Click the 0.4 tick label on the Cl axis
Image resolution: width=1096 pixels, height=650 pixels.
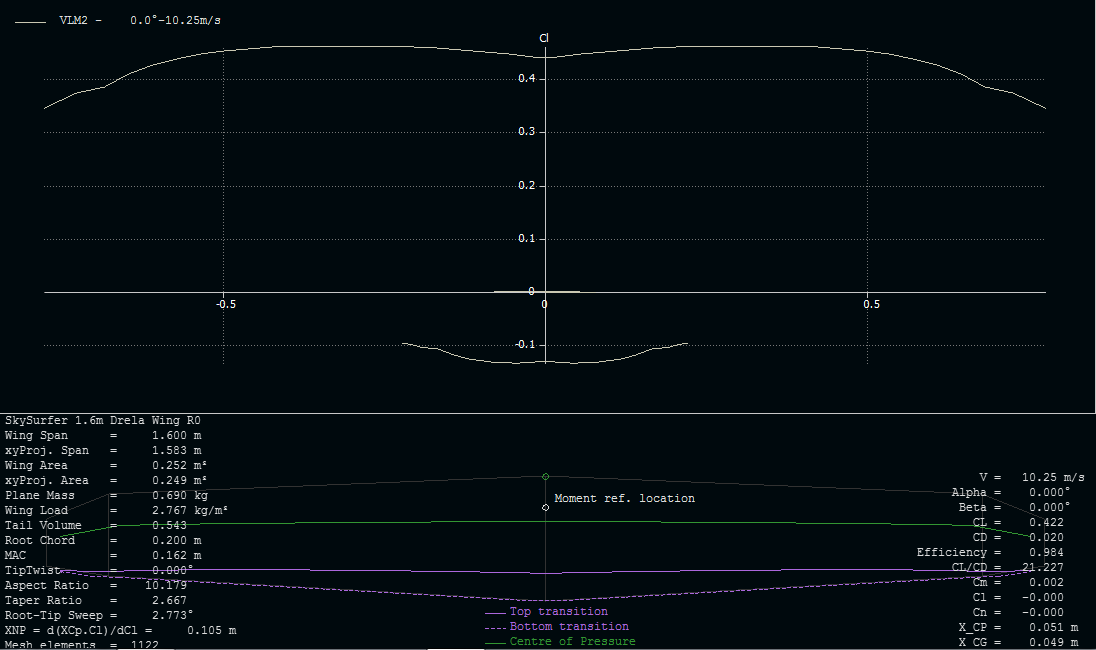click(x=526, y=78)
